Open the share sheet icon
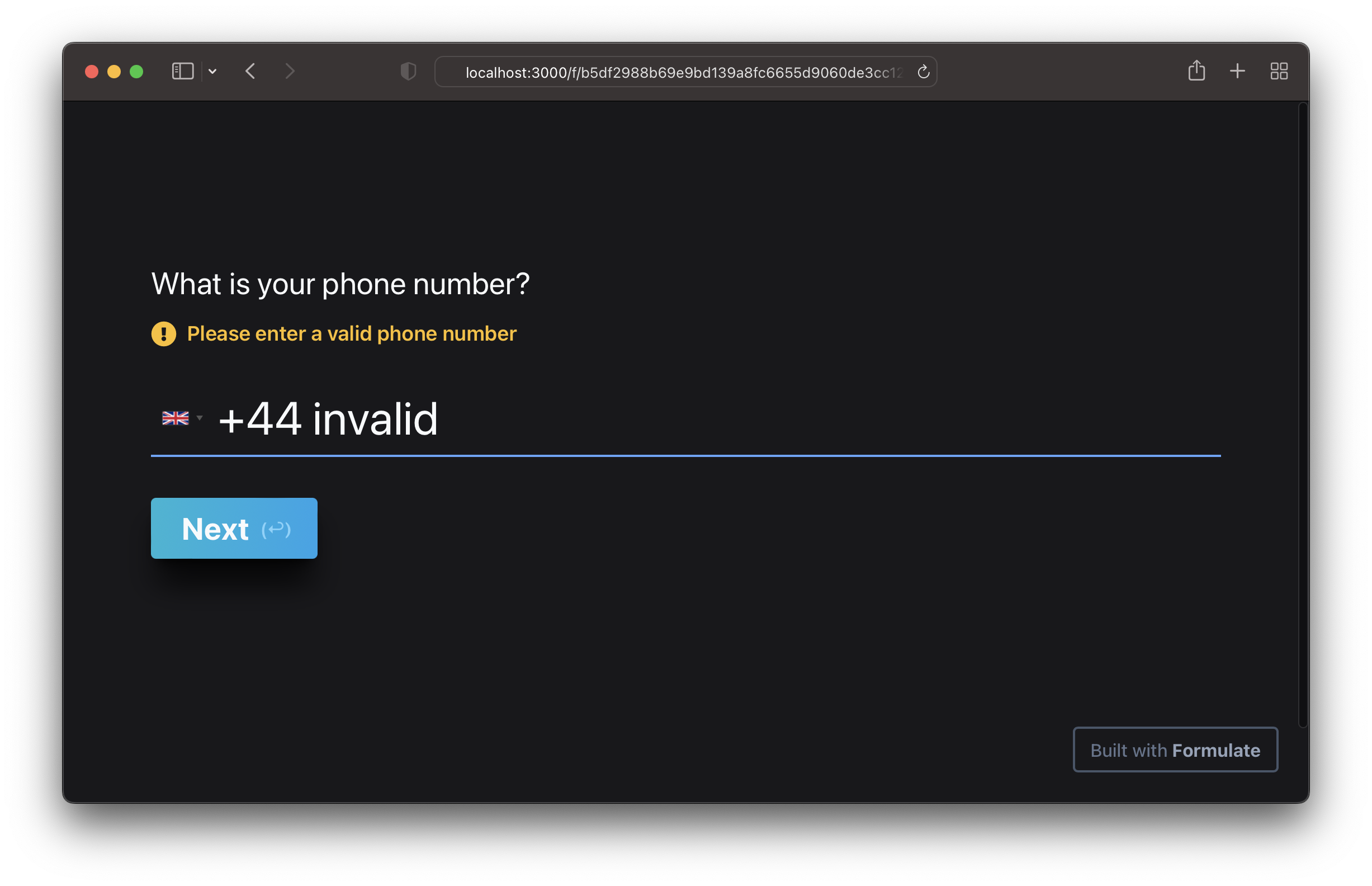1372x886 pixels. point(1196,71)
